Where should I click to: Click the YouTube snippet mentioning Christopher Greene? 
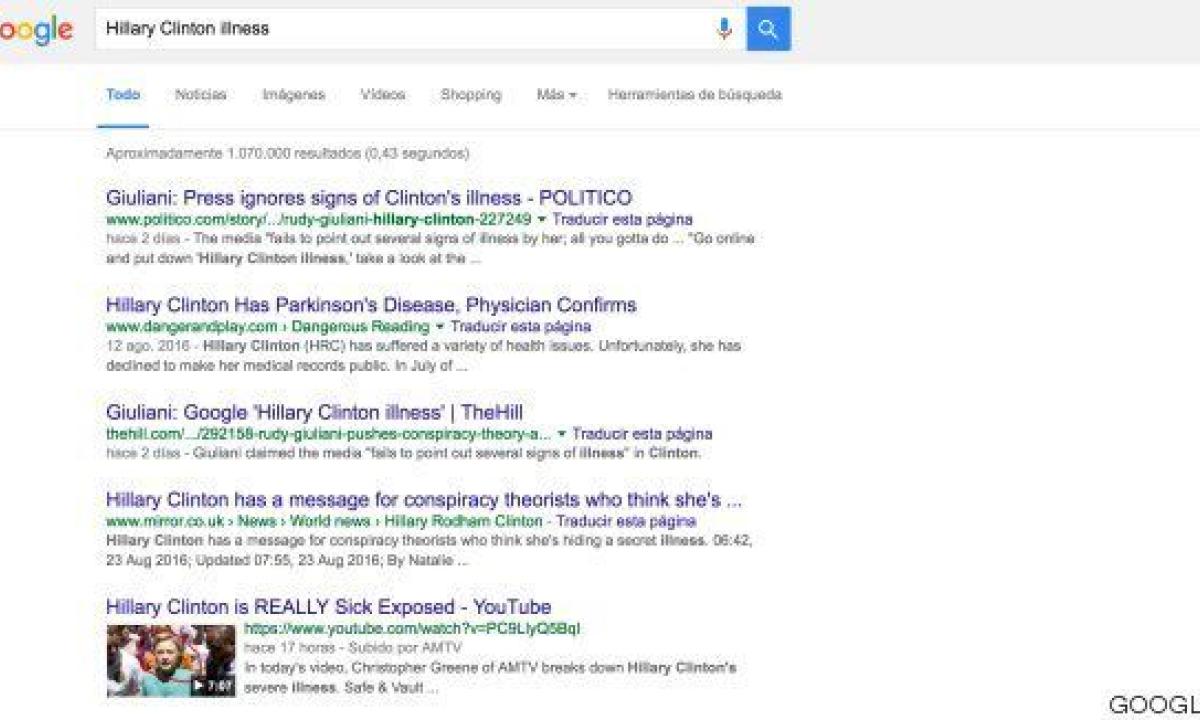491,677
